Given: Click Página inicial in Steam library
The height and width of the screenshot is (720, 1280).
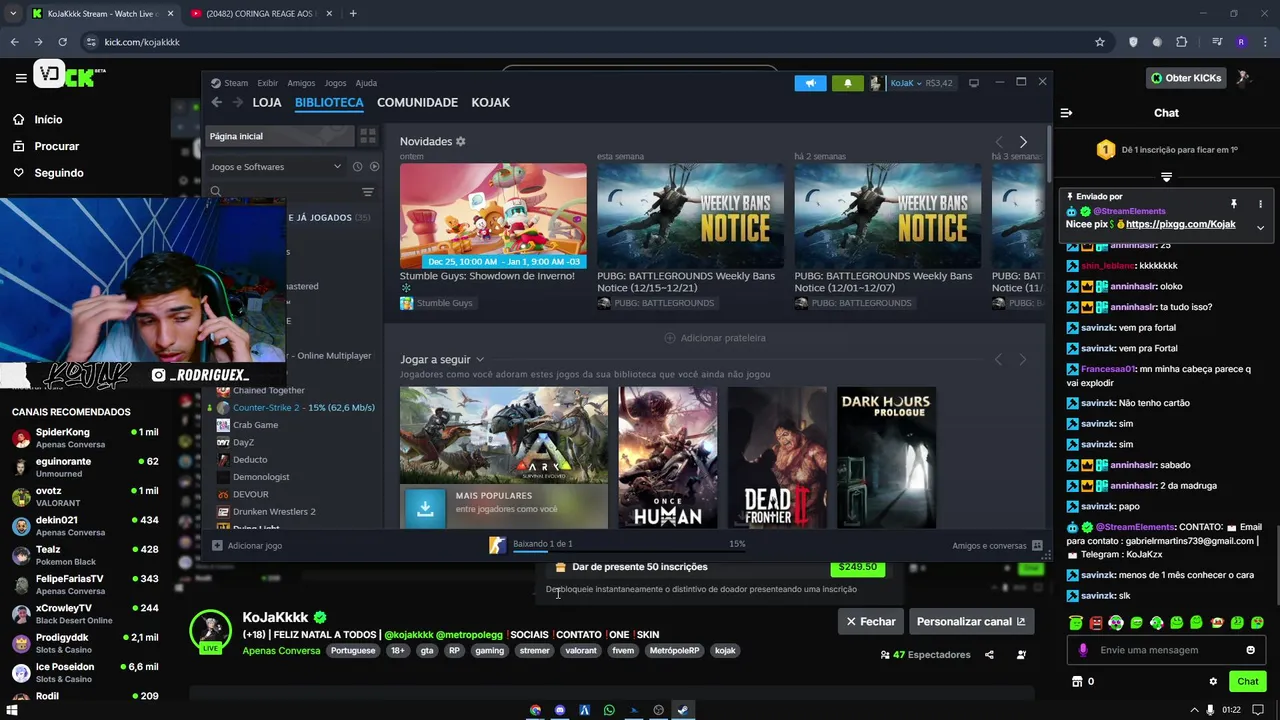Looking at the screenshot, I should 280,136.
